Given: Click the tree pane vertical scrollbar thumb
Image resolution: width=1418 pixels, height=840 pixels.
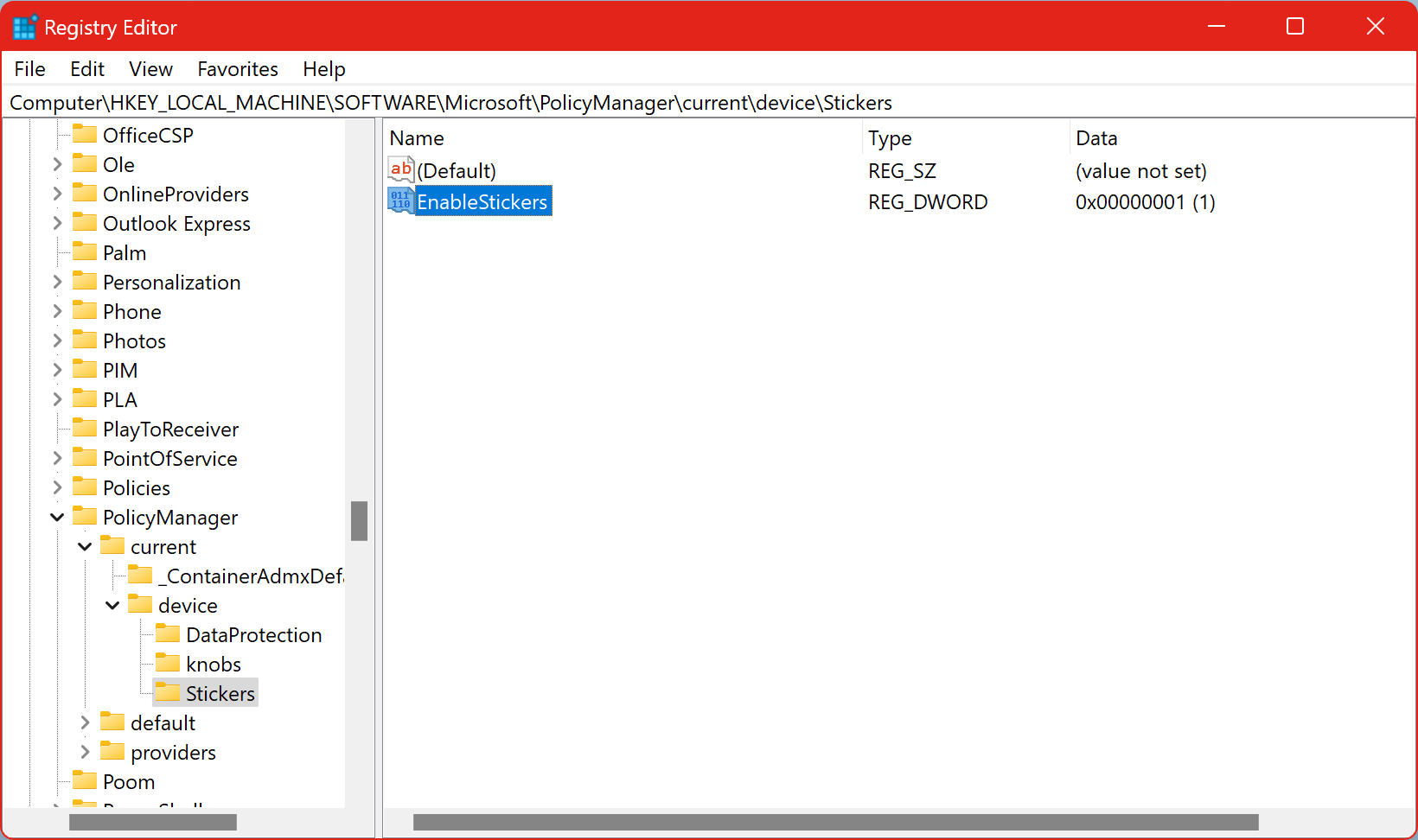Looking at the screenshot, I should click(360, 520).
